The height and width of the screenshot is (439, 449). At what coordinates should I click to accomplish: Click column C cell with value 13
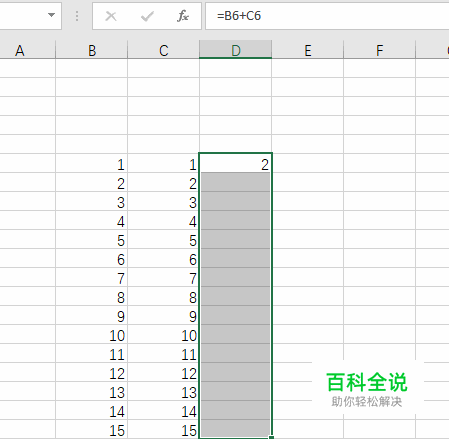(x=164, y=391)
